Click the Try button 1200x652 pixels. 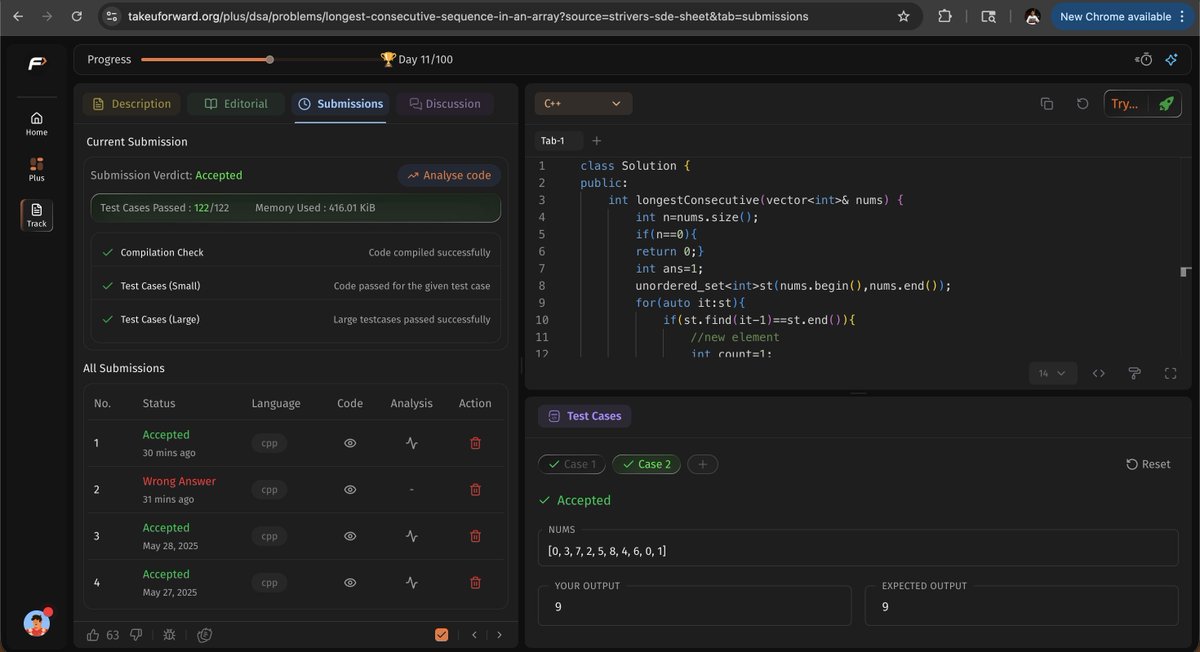1124,104
